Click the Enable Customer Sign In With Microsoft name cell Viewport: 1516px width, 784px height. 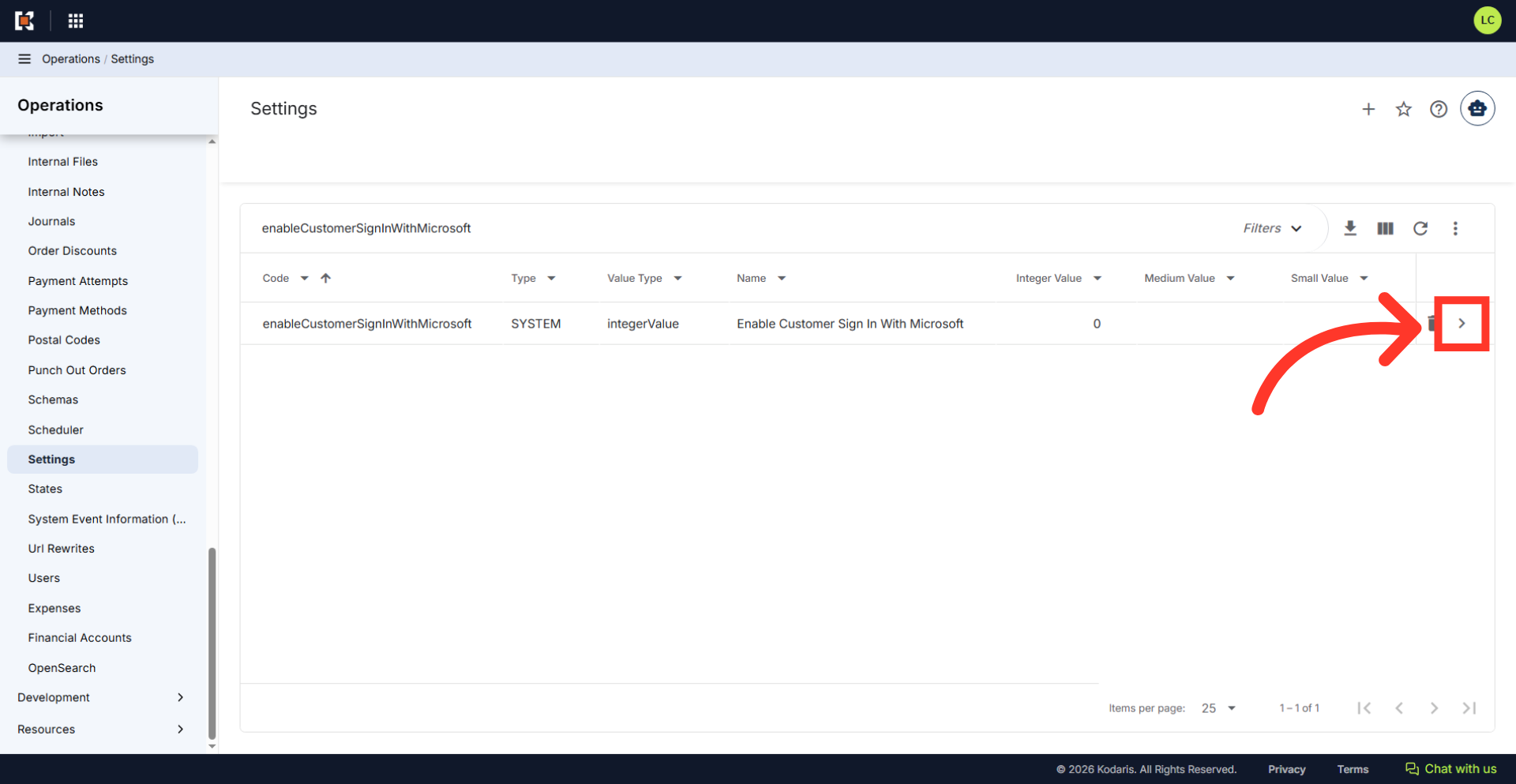[x=850, y=324]
